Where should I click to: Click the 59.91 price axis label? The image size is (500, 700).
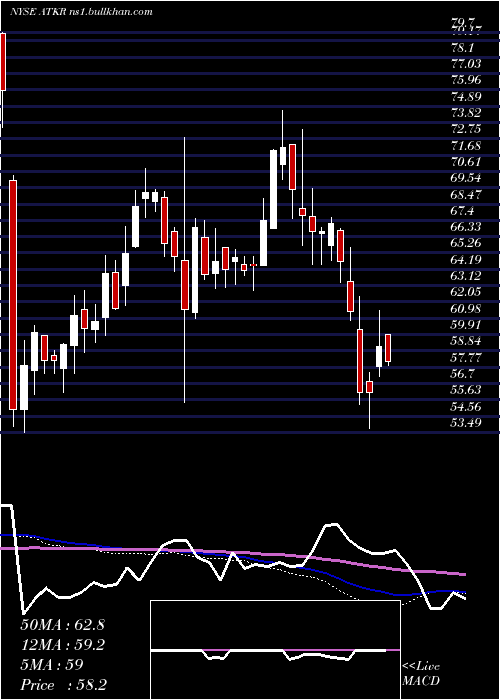467,325
